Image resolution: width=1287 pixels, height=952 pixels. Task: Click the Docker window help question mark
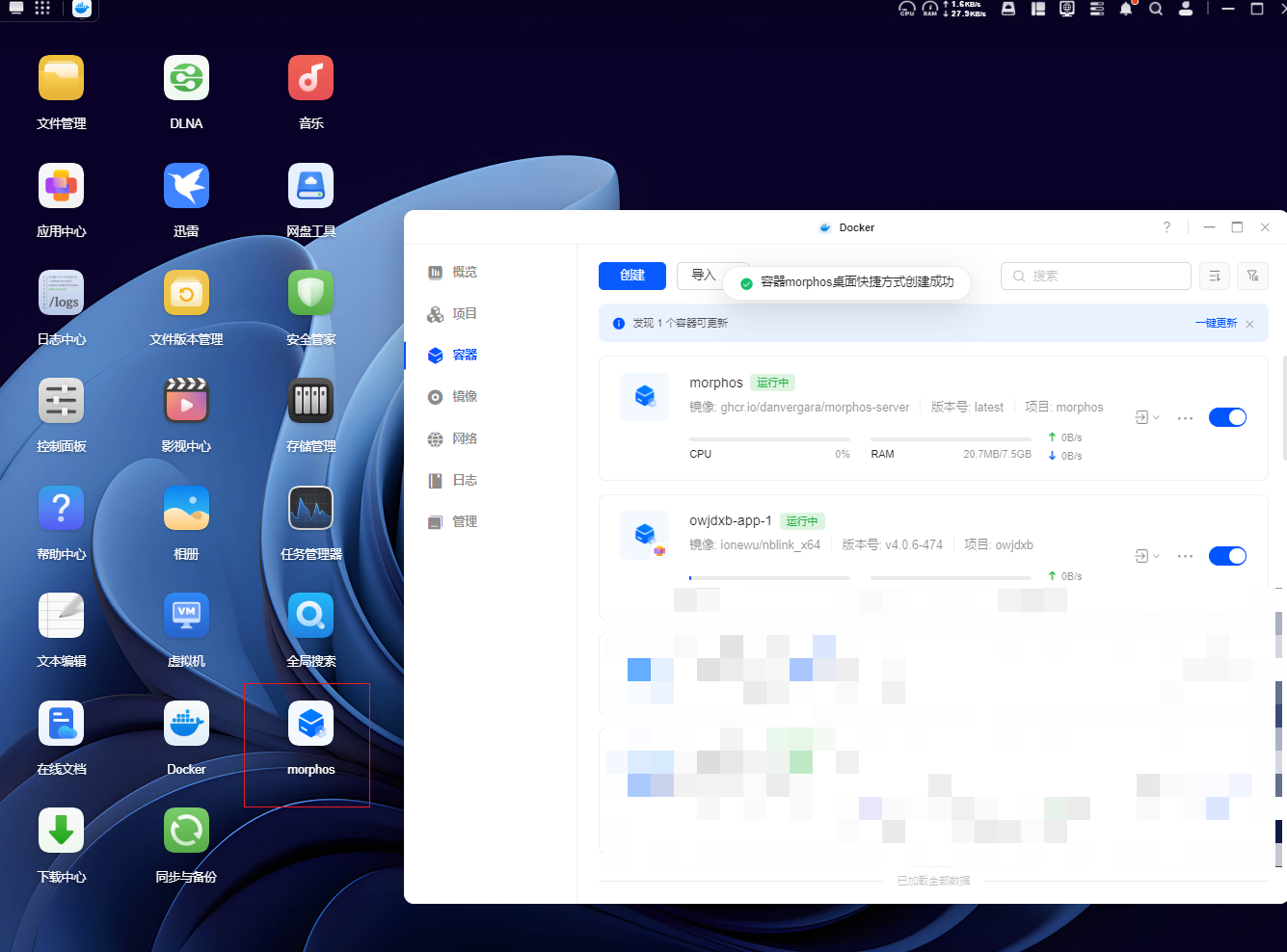pos(1166,227)
